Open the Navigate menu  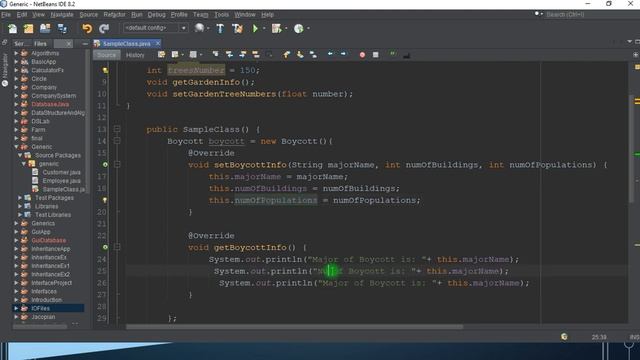62,15
